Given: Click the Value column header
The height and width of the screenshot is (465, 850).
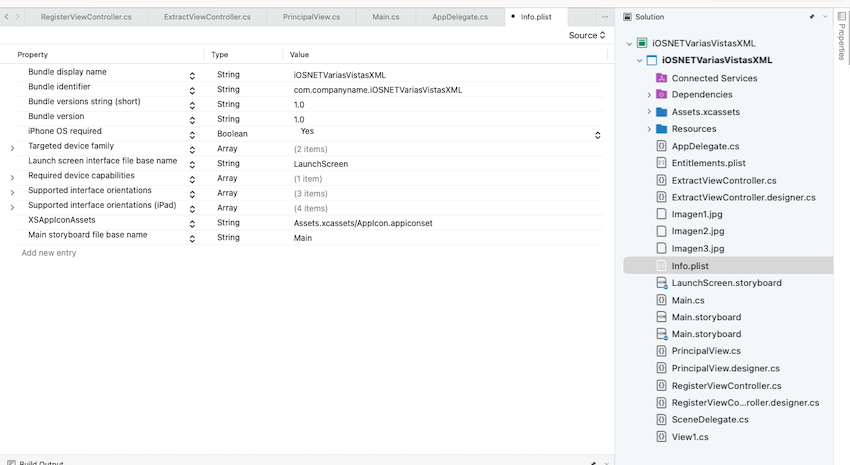Looking at the screenshot, I should 299,55.
